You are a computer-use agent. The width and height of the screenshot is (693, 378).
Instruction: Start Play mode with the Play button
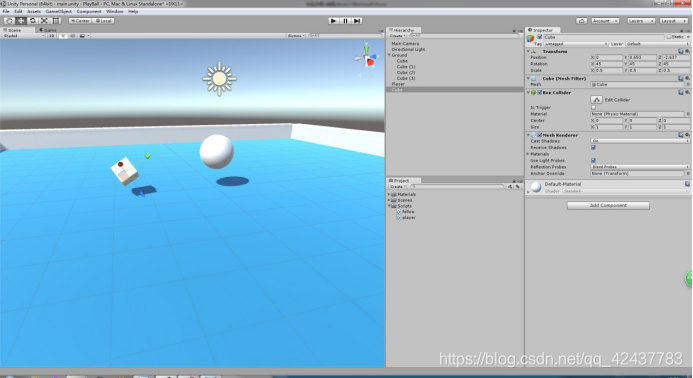click(334, 21)
